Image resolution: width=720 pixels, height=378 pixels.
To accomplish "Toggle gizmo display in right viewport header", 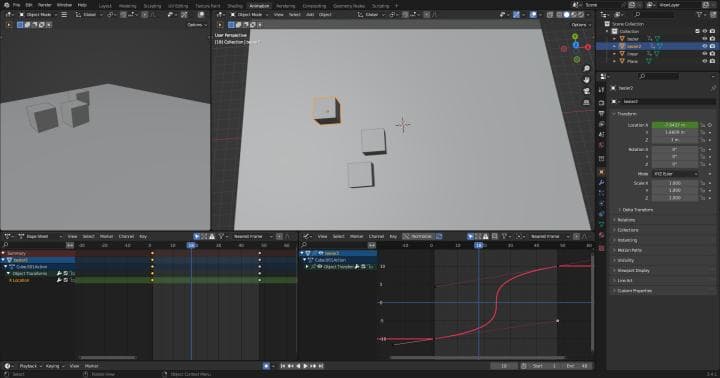I will click(517, 15).
